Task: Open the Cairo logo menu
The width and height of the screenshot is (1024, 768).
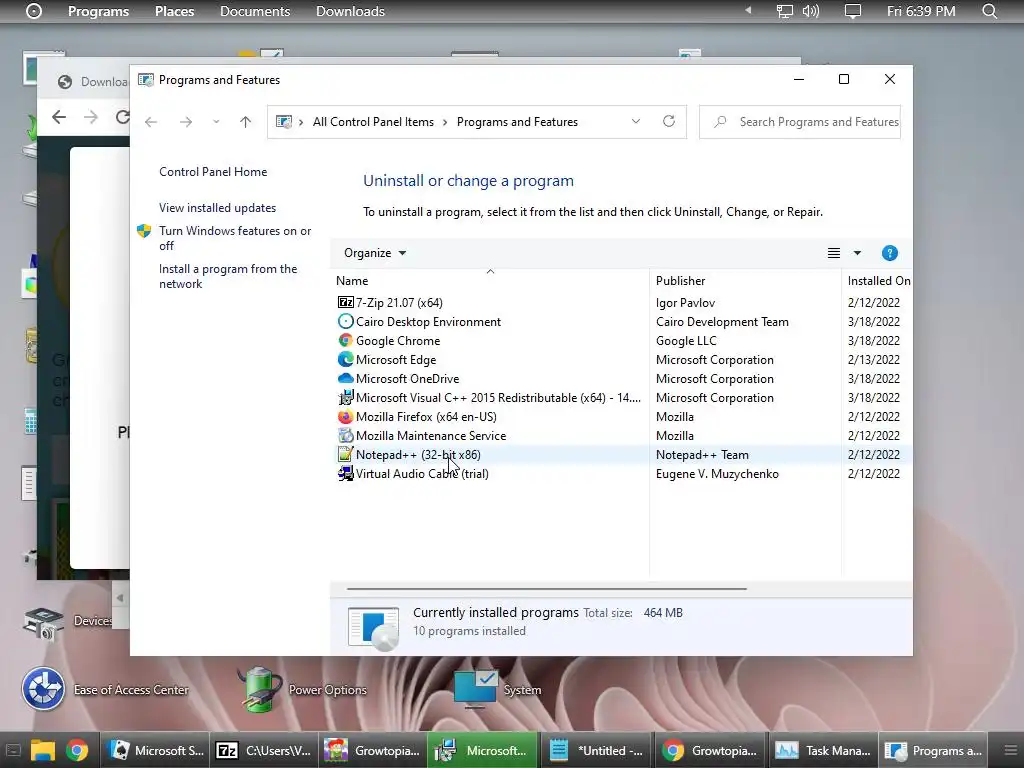Action: coord(34,11)
